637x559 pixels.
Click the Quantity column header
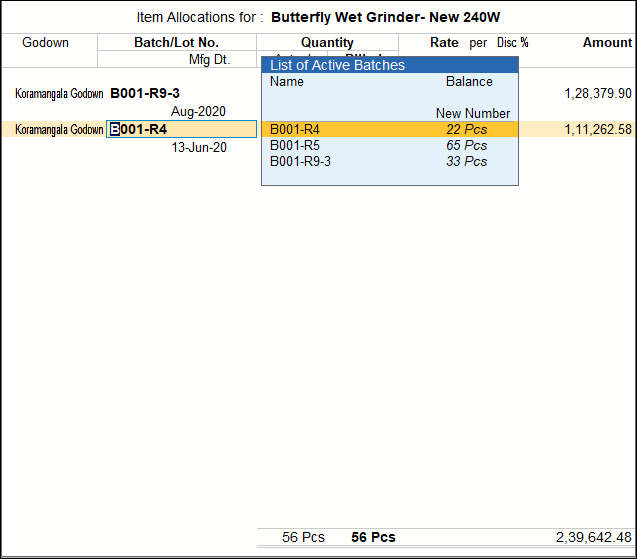pyautogui.click(x=327, y=42)
